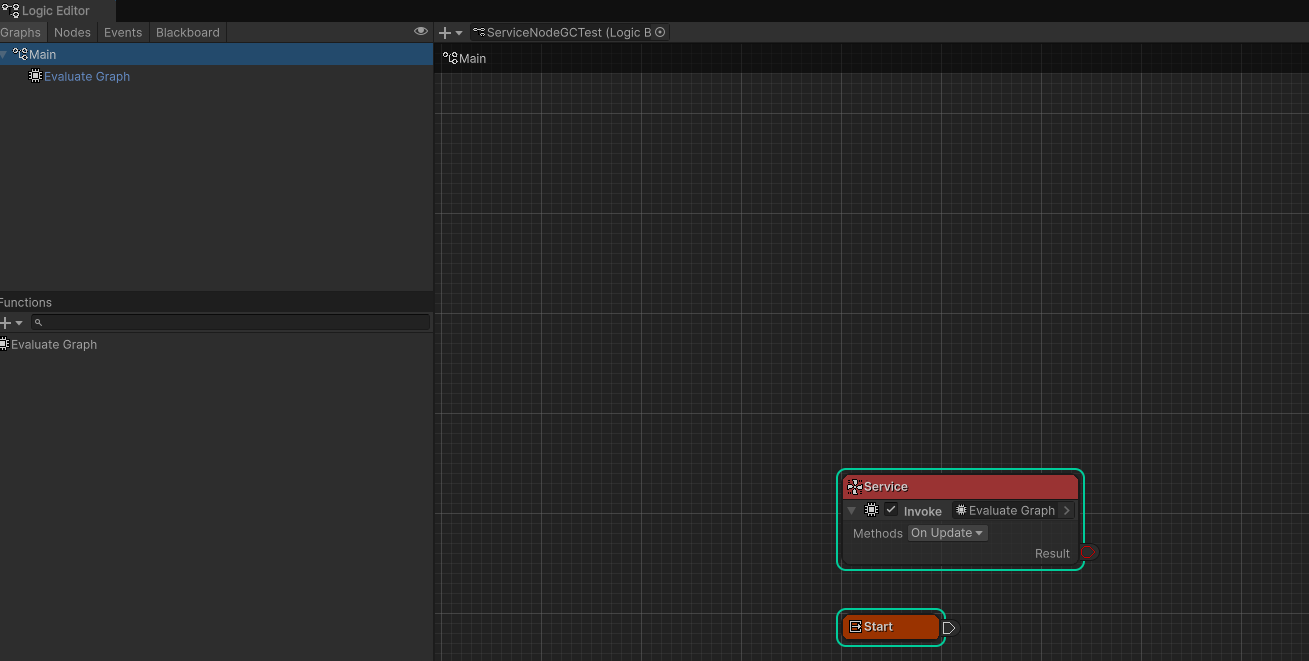Collapse the Main graph tree item
This screenshot has width=1309, height=661.
coord(4,55)
